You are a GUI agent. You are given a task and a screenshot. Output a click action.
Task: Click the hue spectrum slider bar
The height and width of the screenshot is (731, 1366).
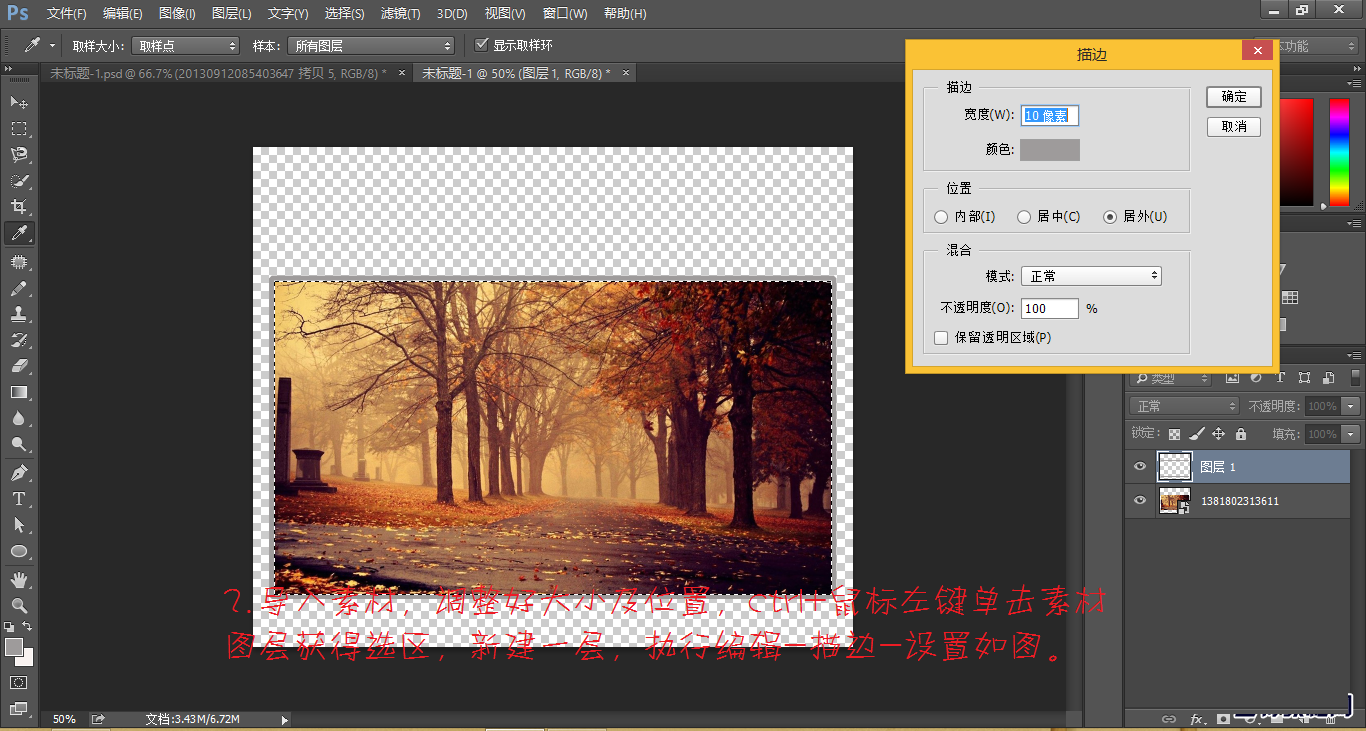1338,152
